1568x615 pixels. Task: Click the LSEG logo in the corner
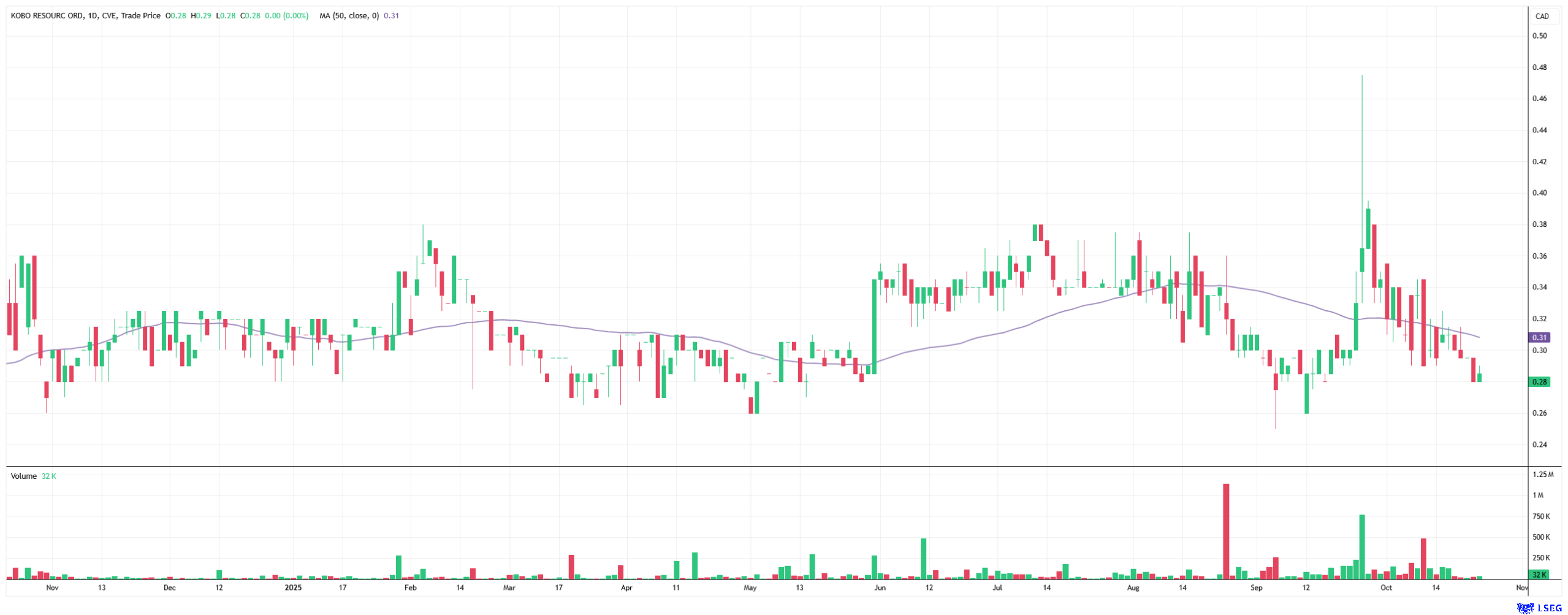point(1539,608)
